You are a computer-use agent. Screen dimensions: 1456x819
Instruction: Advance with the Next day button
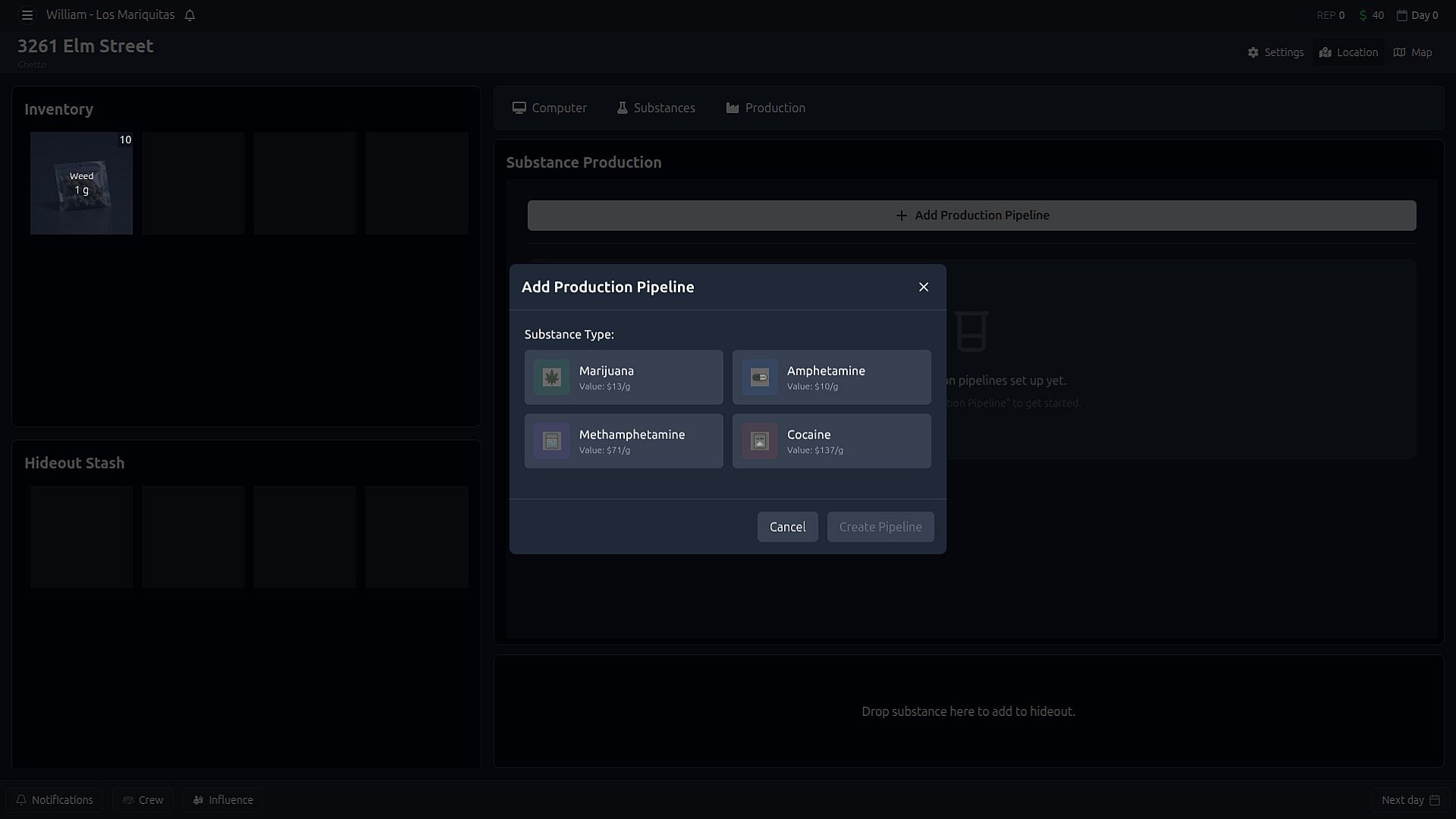pyautogui.click(x=1410, y=800)
